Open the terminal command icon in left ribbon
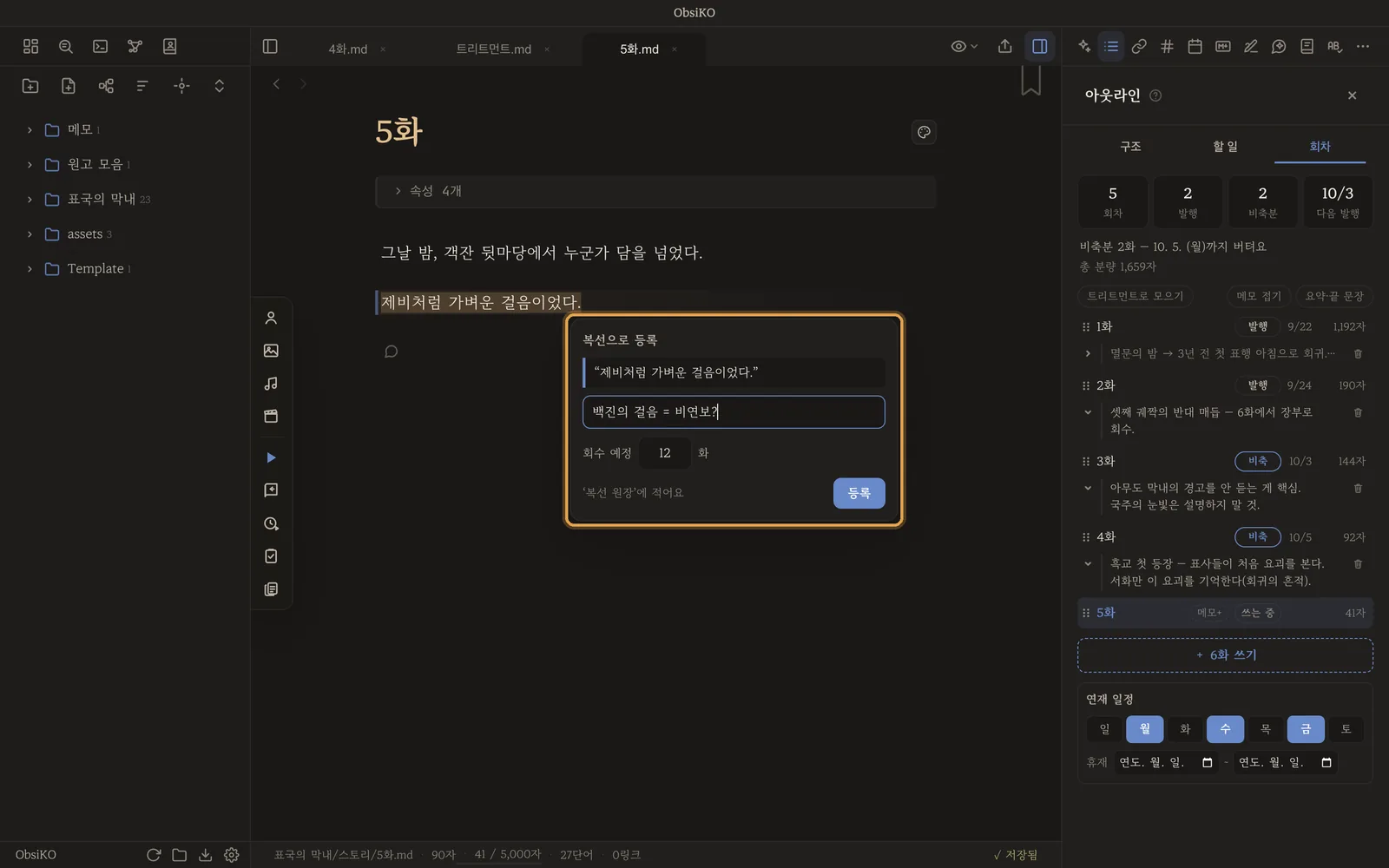This screenshot has width=1389, height=868. tap(101, 47)
